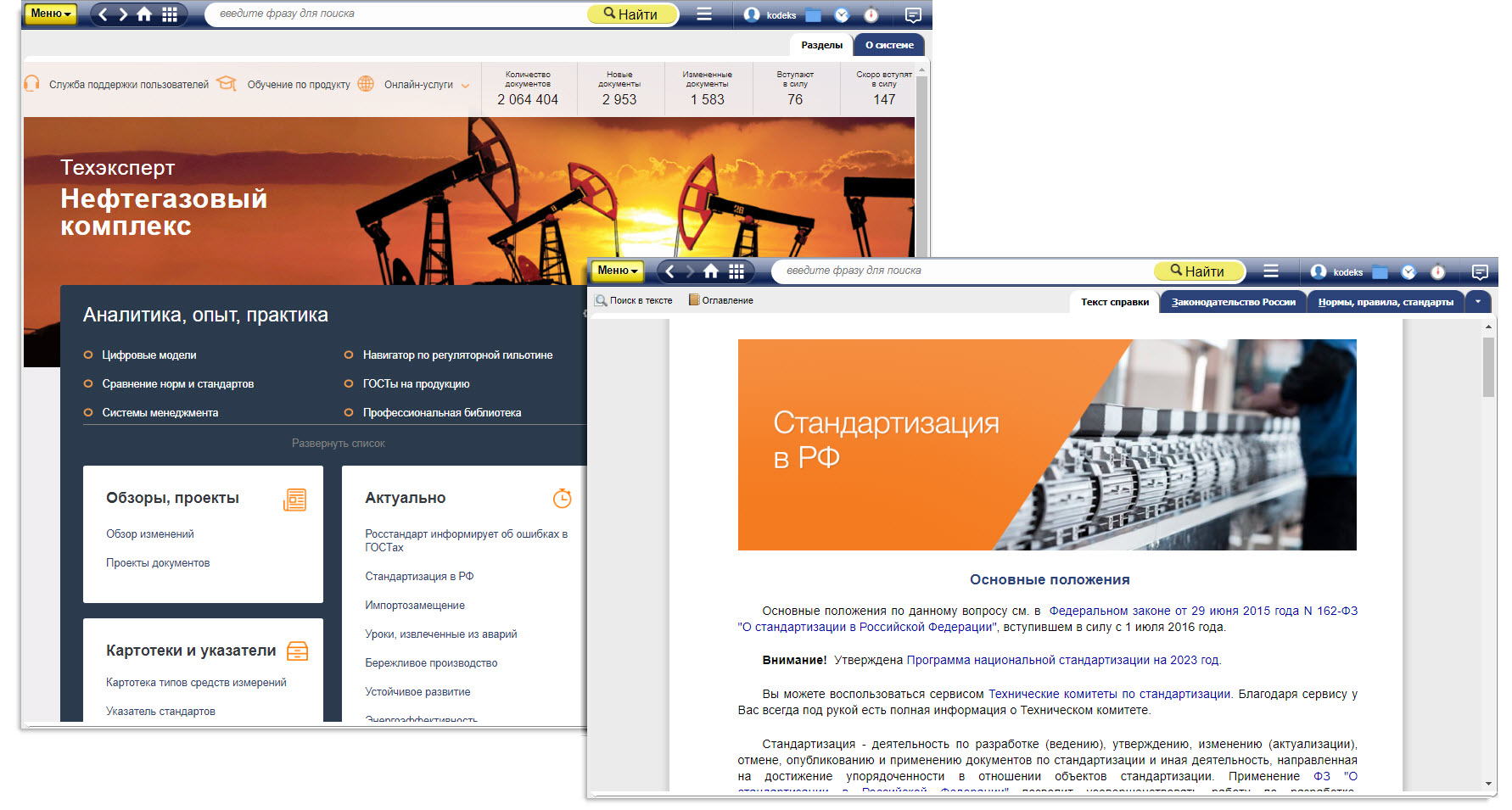Click the Обзоры, проекты newspaper icon
Viewport: 1512px width, 810px height.
[294, 500]
